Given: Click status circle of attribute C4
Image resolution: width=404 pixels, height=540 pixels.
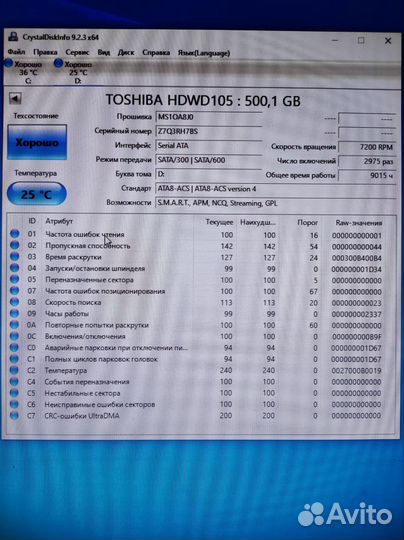Looking at the screenshot, I should pos(14,381).
